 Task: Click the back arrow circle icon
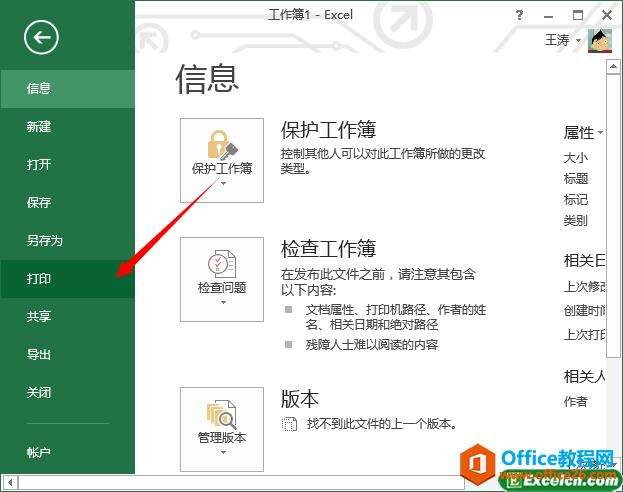[41, 37]
